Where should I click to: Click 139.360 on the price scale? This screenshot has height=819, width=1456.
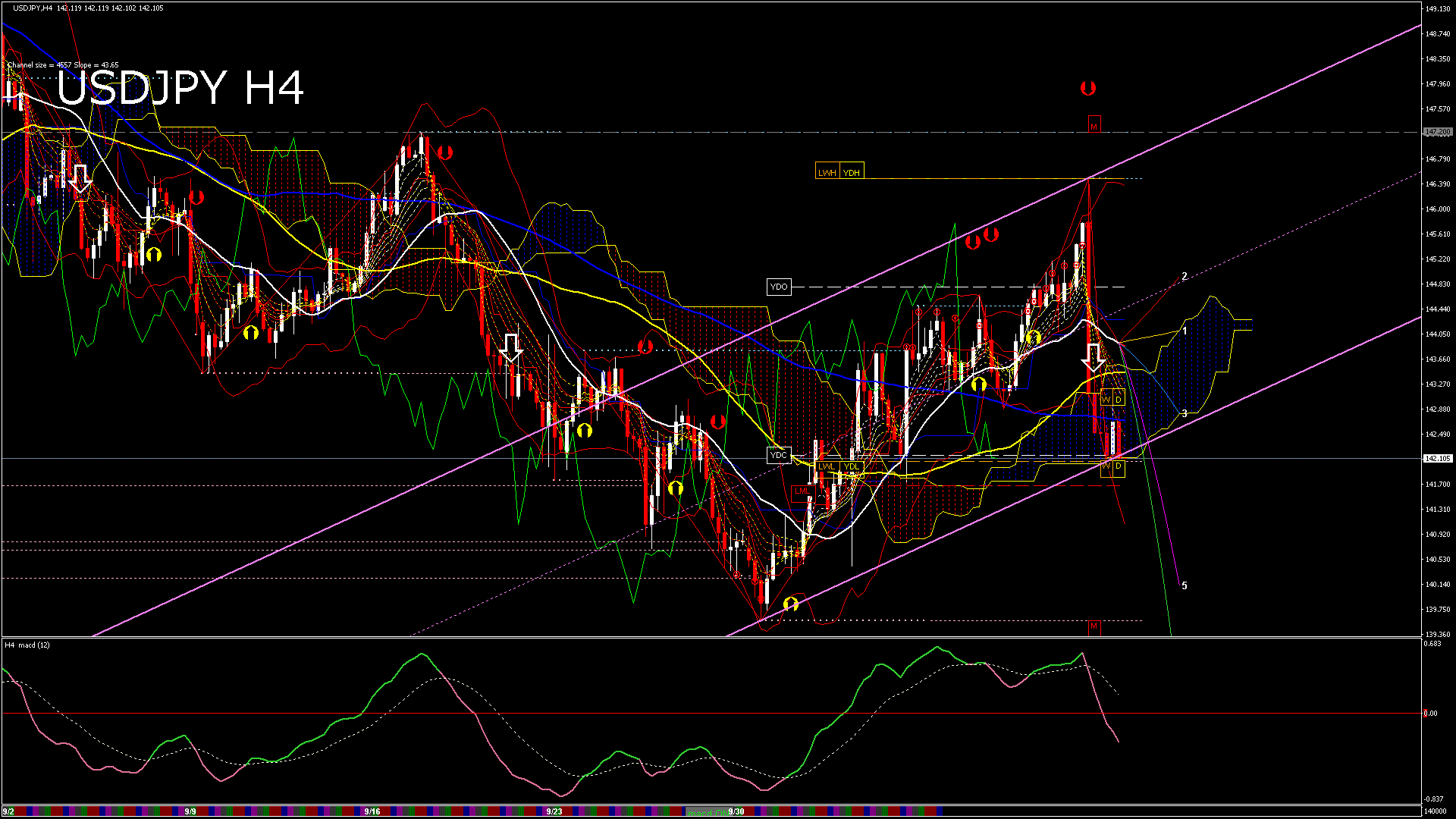coord(1438,635)
